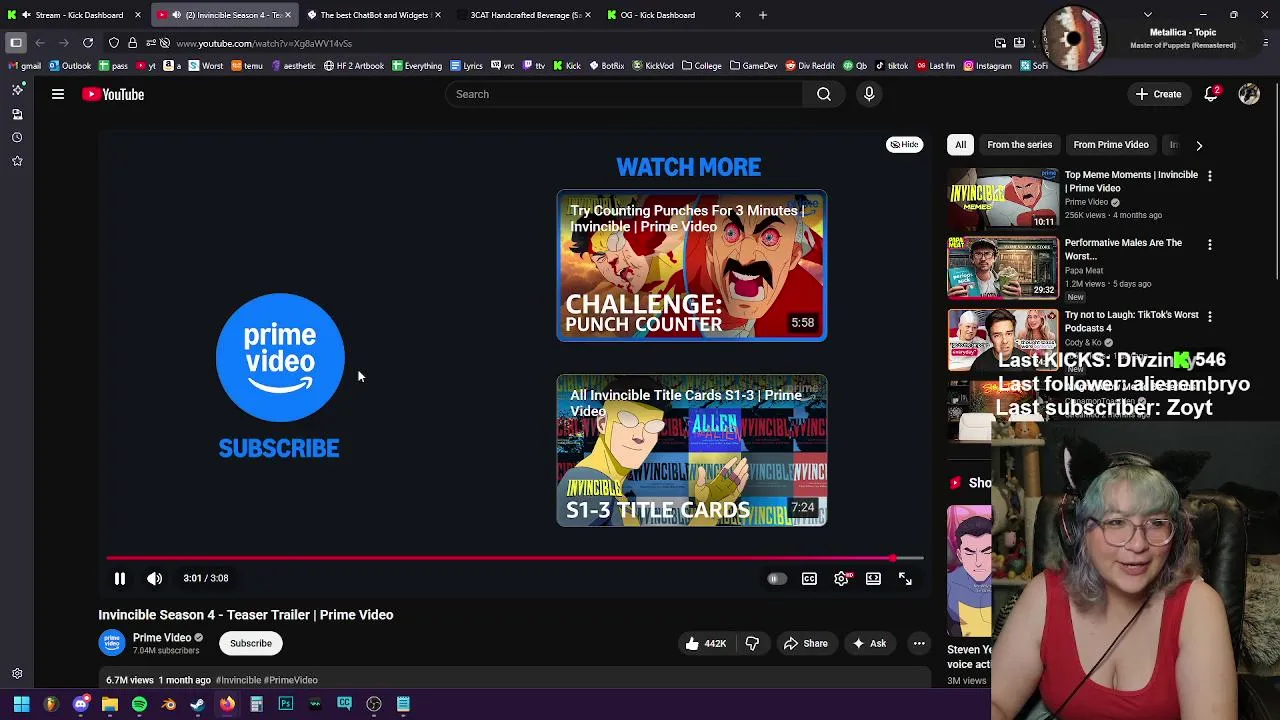Open options for Performative Males video
This screenshot has width=1280, height=720.
[x=1210, y=244]
